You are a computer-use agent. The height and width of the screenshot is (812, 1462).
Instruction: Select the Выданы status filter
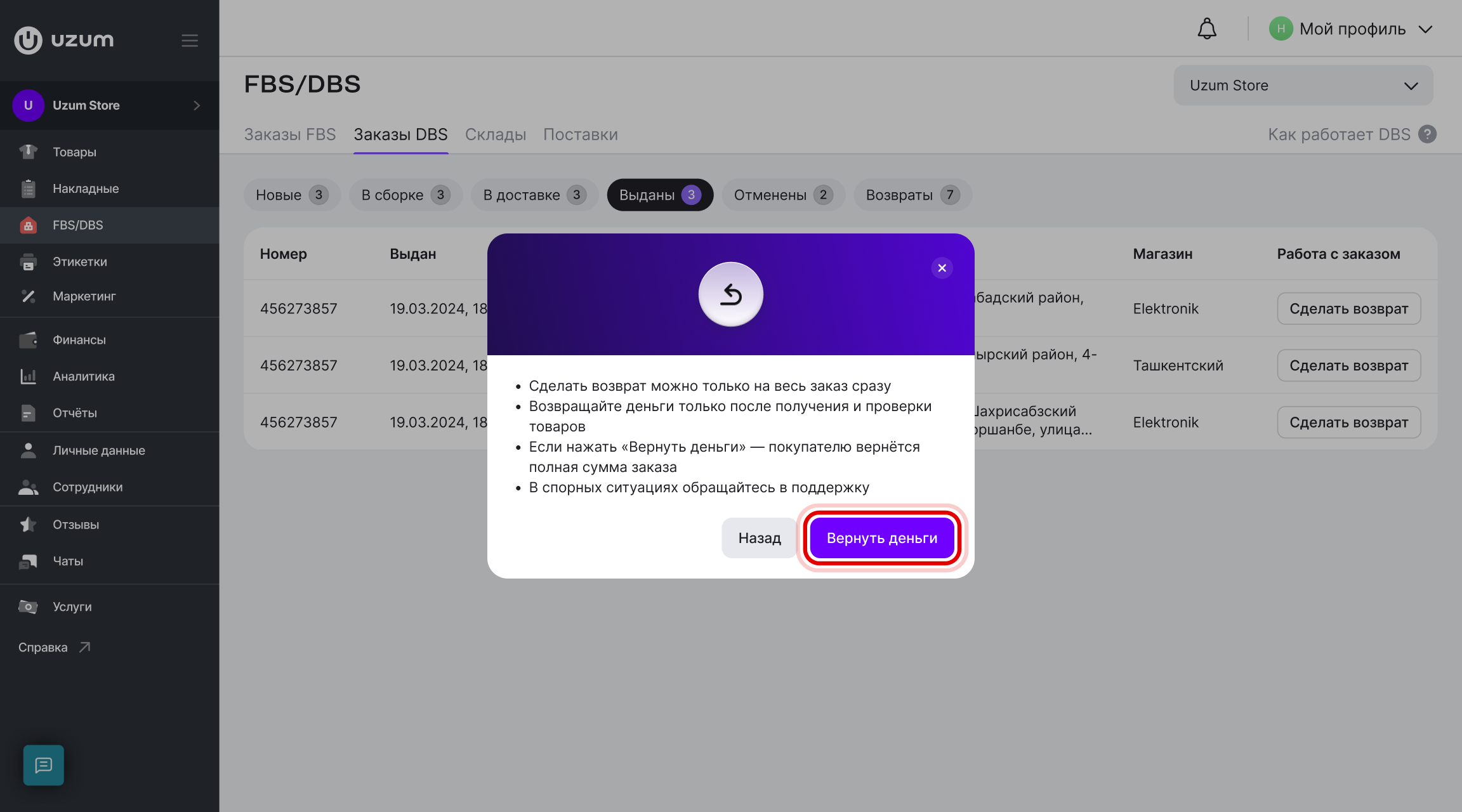[660, 195]
